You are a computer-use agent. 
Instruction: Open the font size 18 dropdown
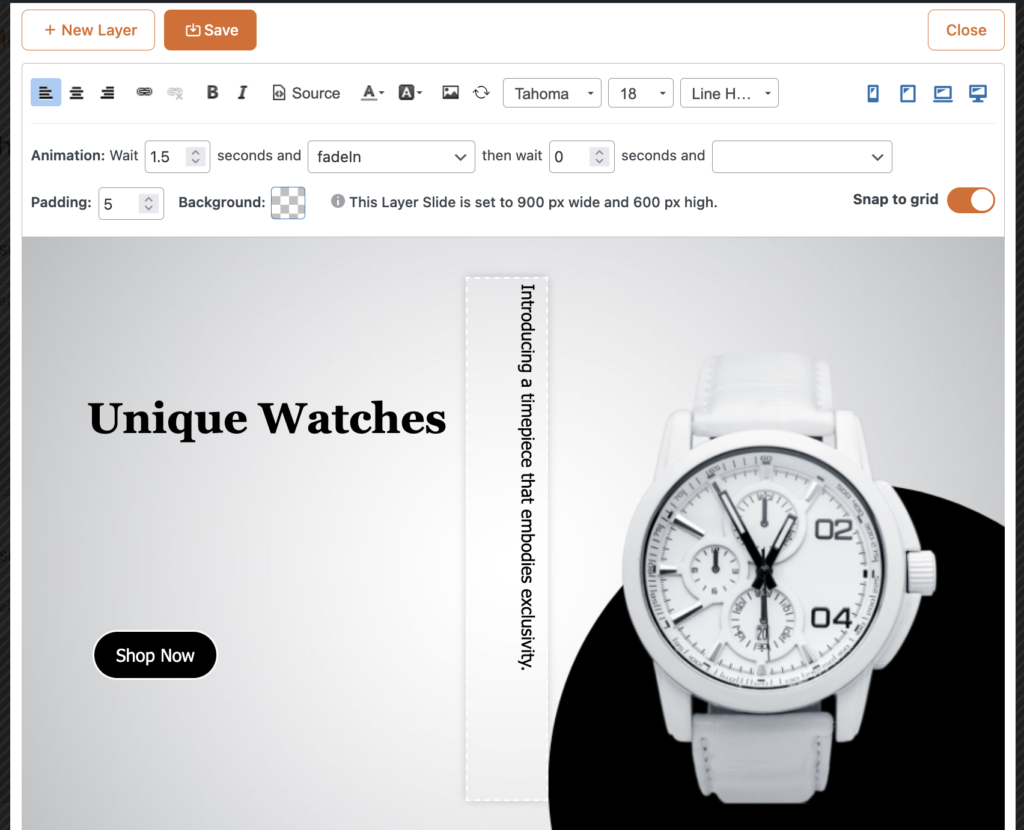click(640, 92)
